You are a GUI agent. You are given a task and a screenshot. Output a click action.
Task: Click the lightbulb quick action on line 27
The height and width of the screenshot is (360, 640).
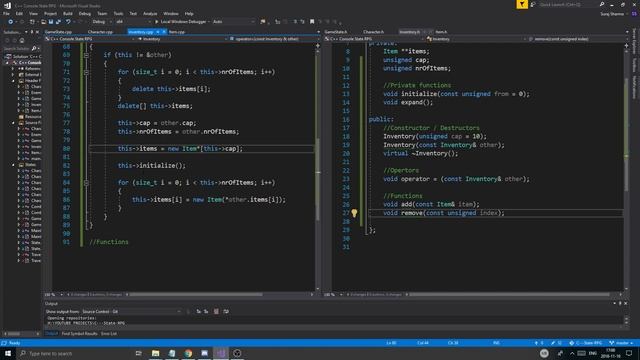pos(354,213)
